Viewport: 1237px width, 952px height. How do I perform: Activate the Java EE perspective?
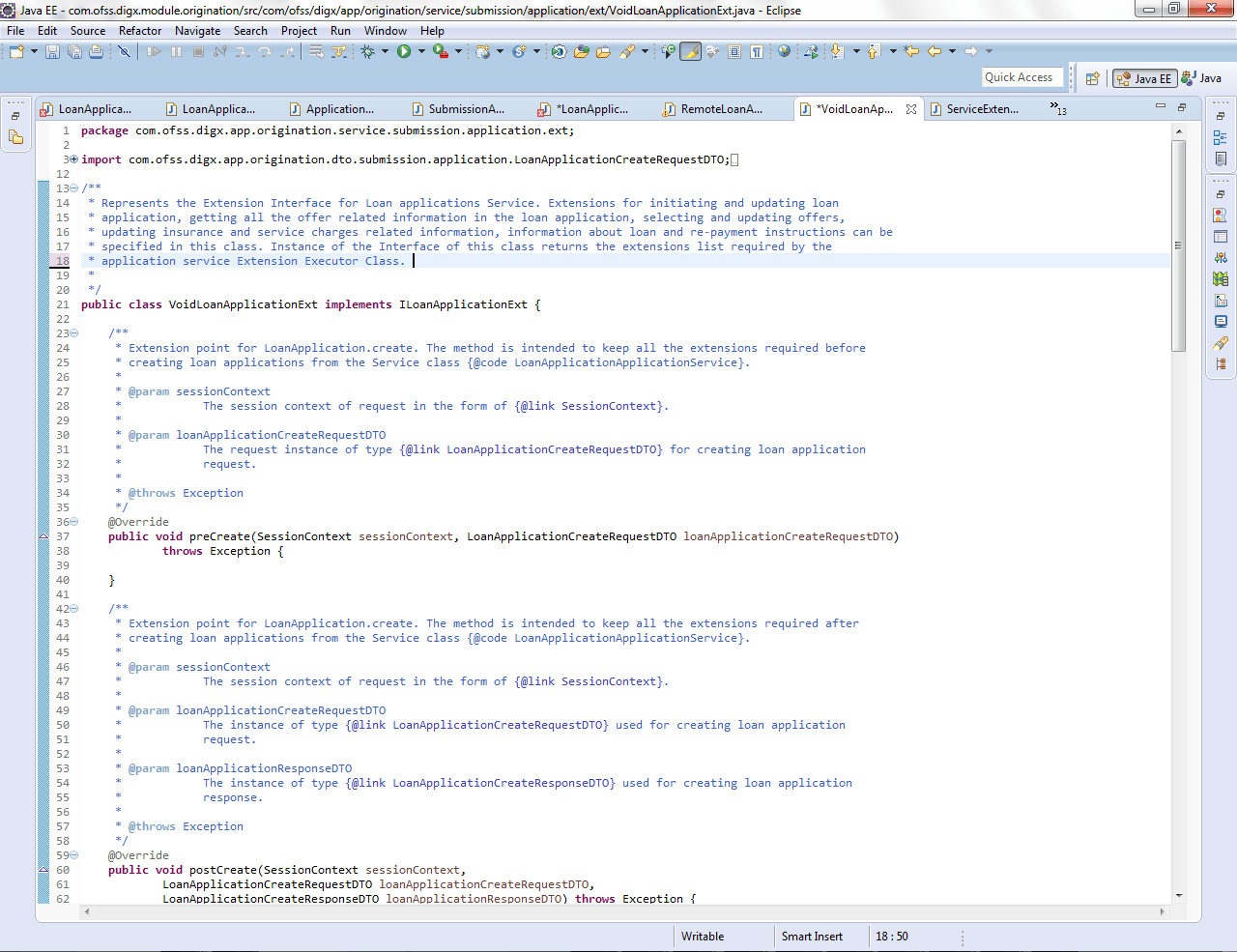[x=1144, y=77]
